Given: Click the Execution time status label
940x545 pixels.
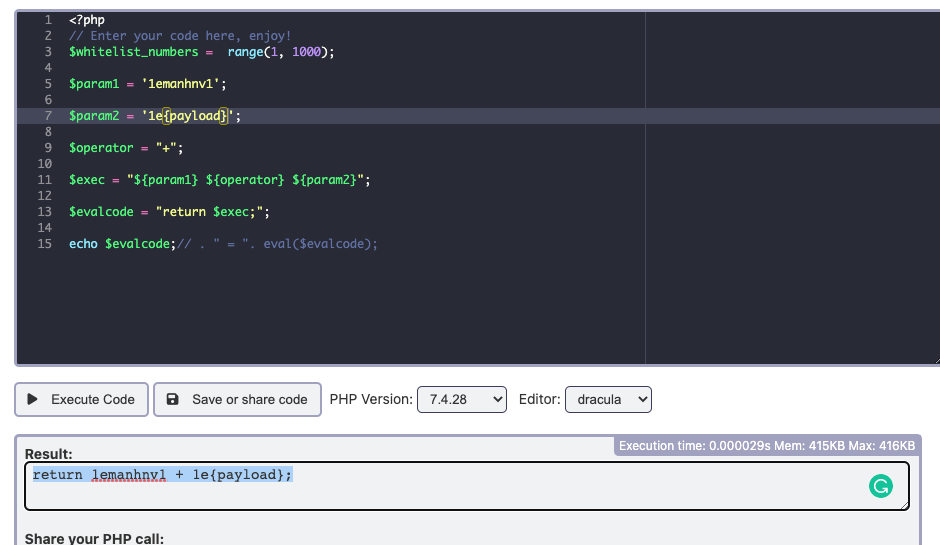Looking at the screenshot, I should [x=767, y=446].
